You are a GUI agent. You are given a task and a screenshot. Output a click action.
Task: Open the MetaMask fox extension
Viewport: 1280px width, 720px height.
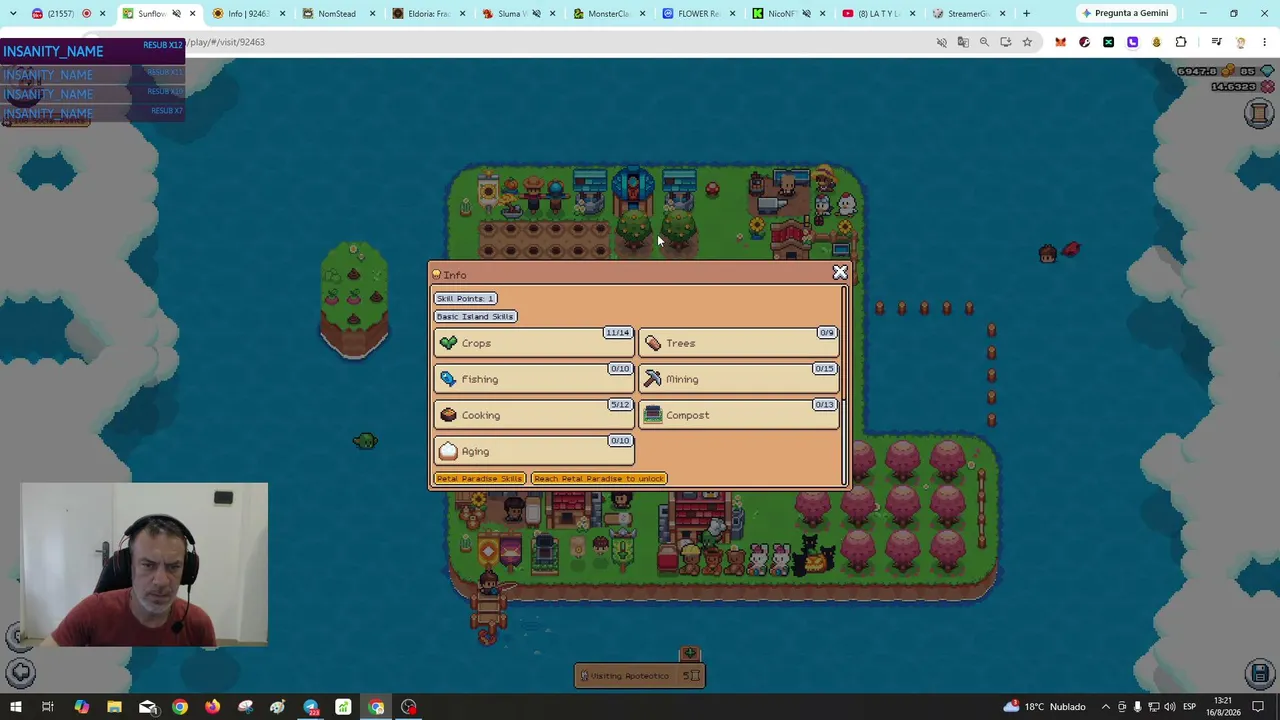pos(1060,42)
